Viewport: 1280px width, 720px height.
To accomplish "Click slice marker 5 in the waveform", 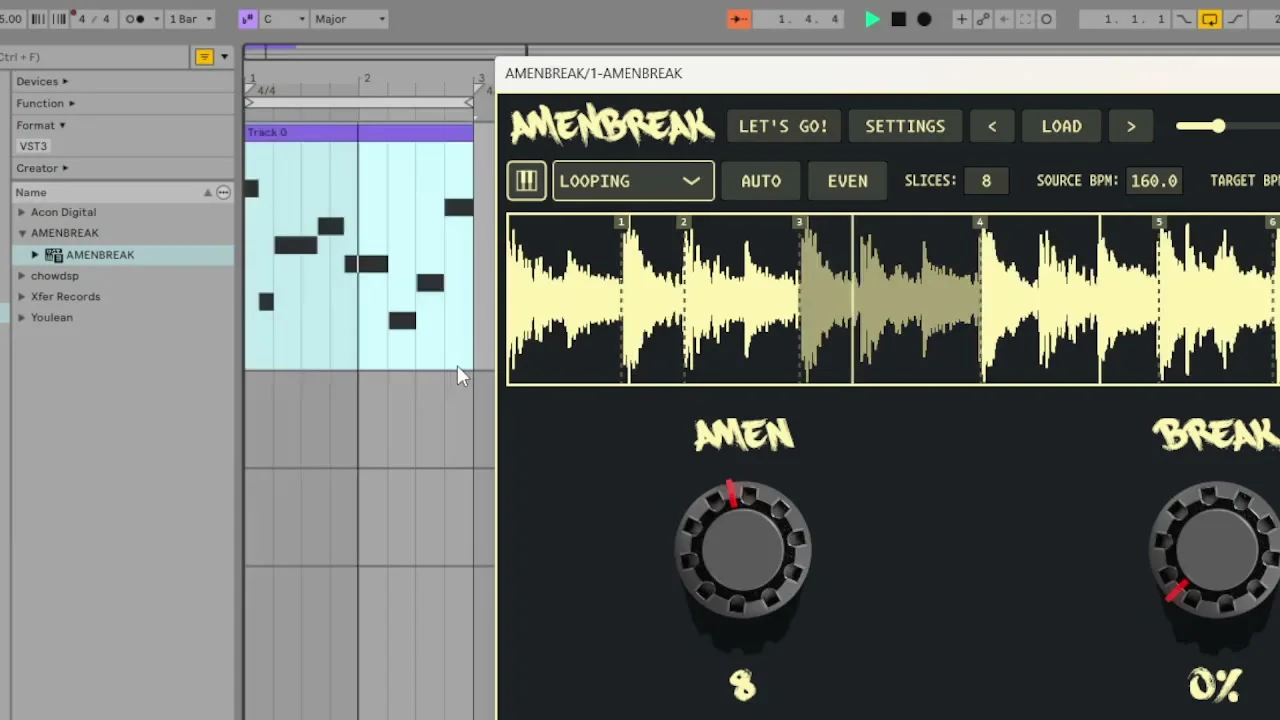I will click(1159, 222).
